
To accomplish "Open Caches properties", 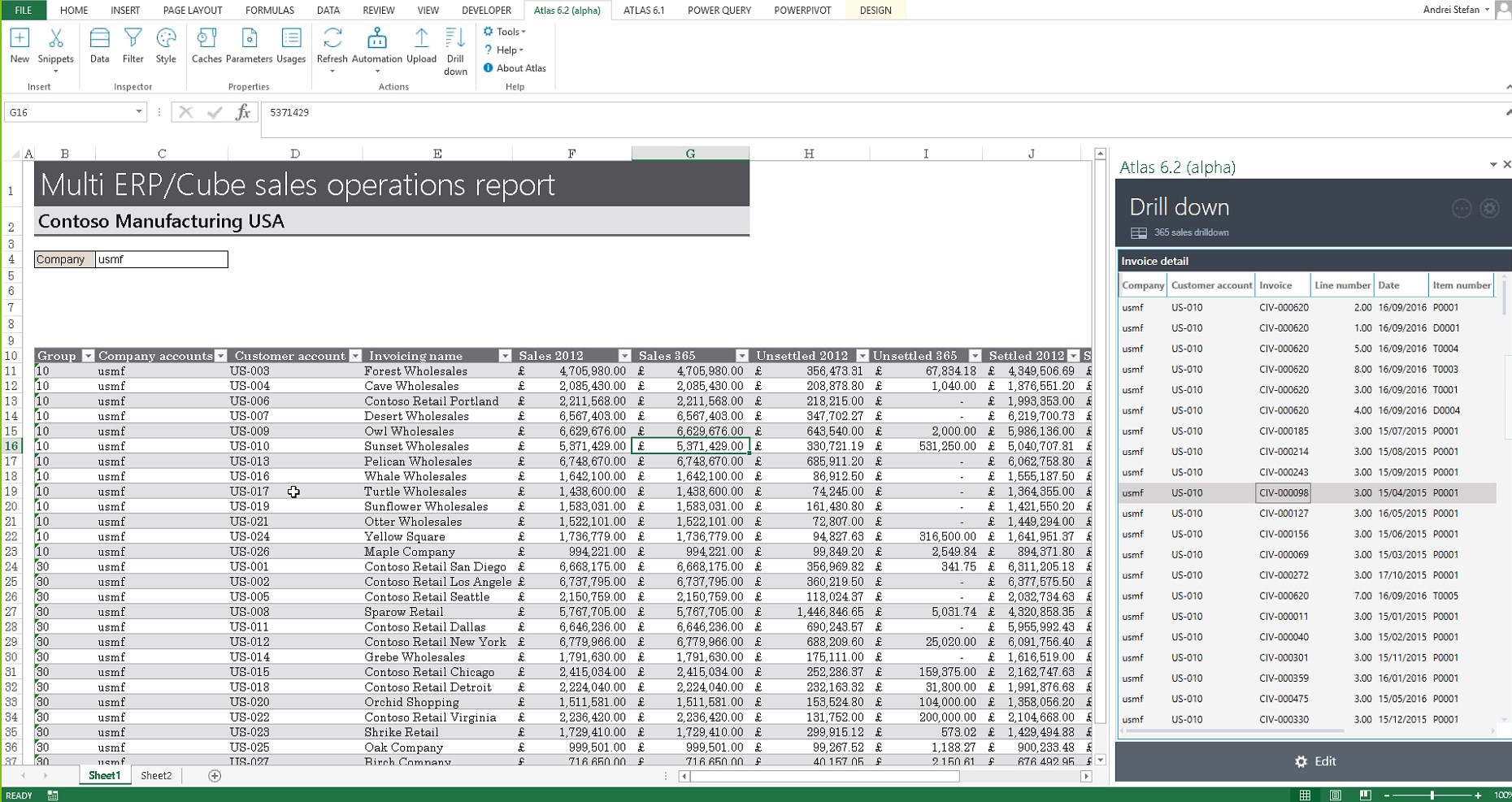I will pos(206,46).
